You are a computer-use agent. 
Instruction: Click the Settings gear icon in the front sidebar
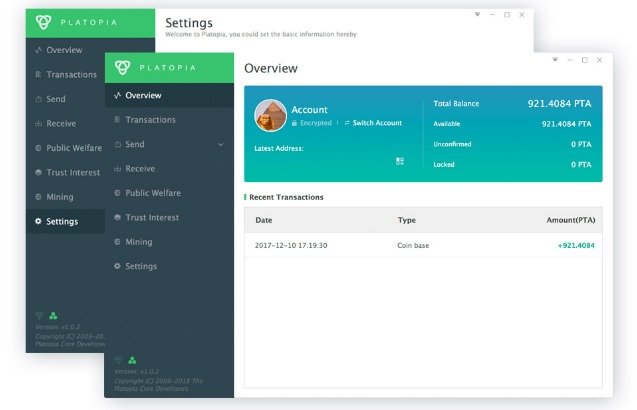[117, 266]
